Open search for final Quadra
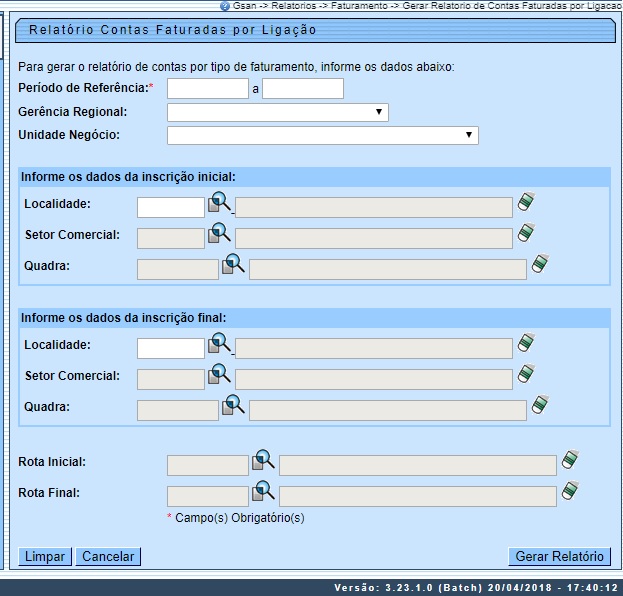 (233, 404)
